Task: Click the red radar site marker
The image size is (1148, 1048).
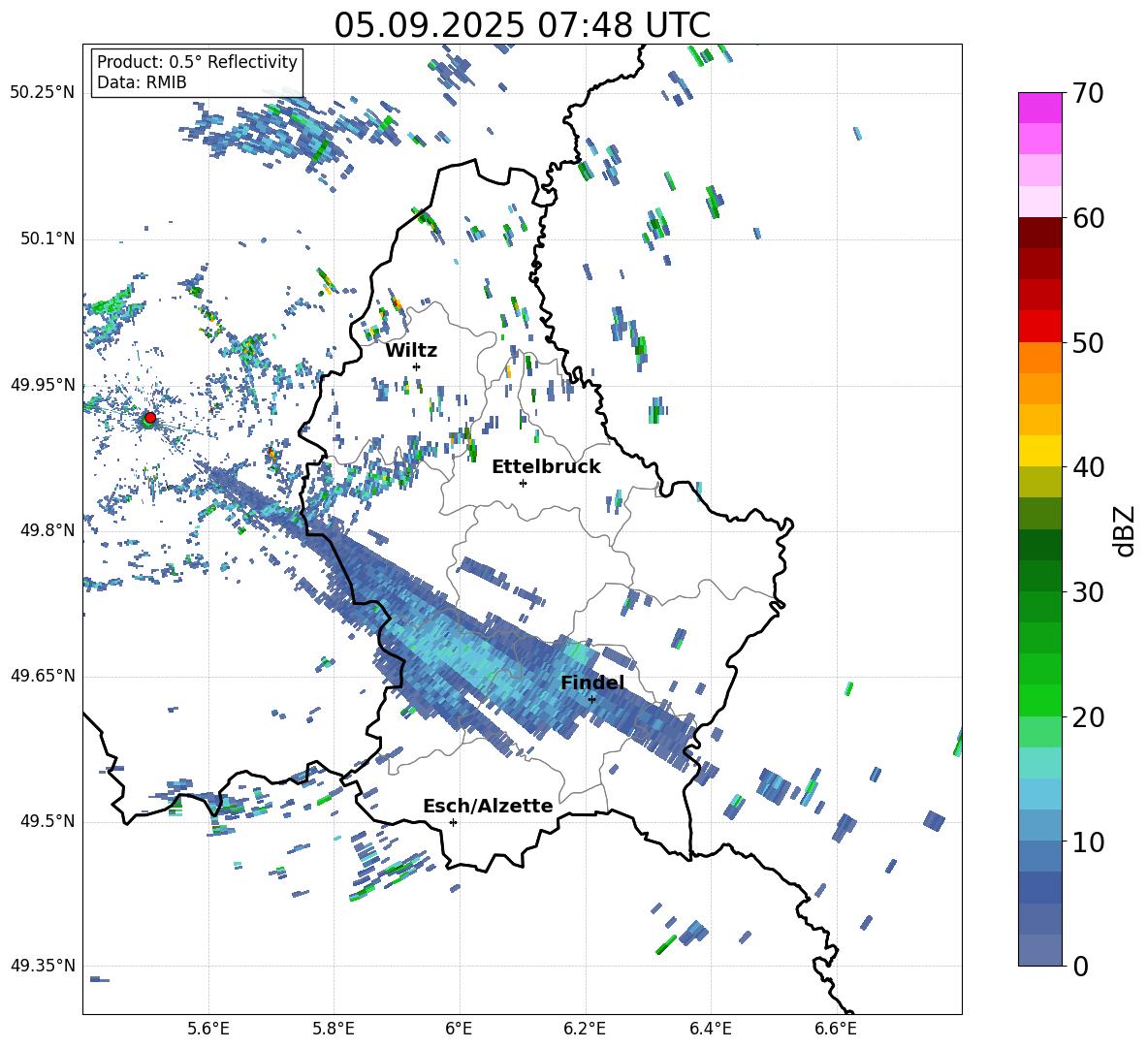Action: [x=150, y=417]
